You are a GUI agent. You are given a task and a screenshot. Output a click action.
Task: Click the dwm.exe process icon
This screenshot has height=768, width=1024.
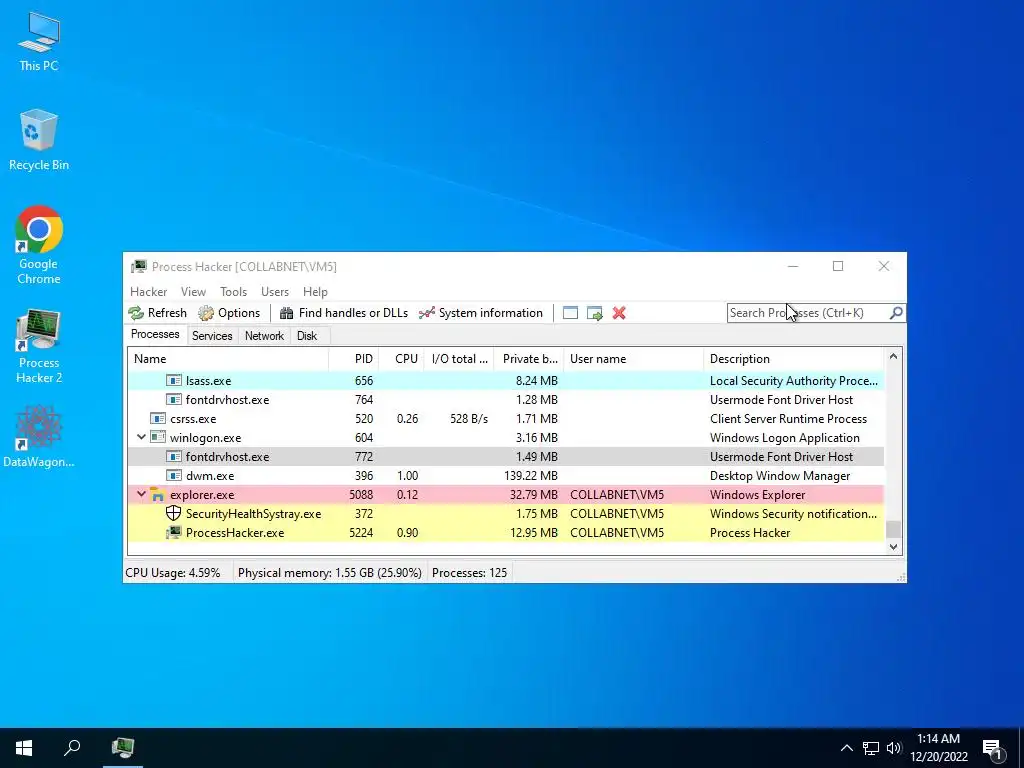[x=173, y=475]
